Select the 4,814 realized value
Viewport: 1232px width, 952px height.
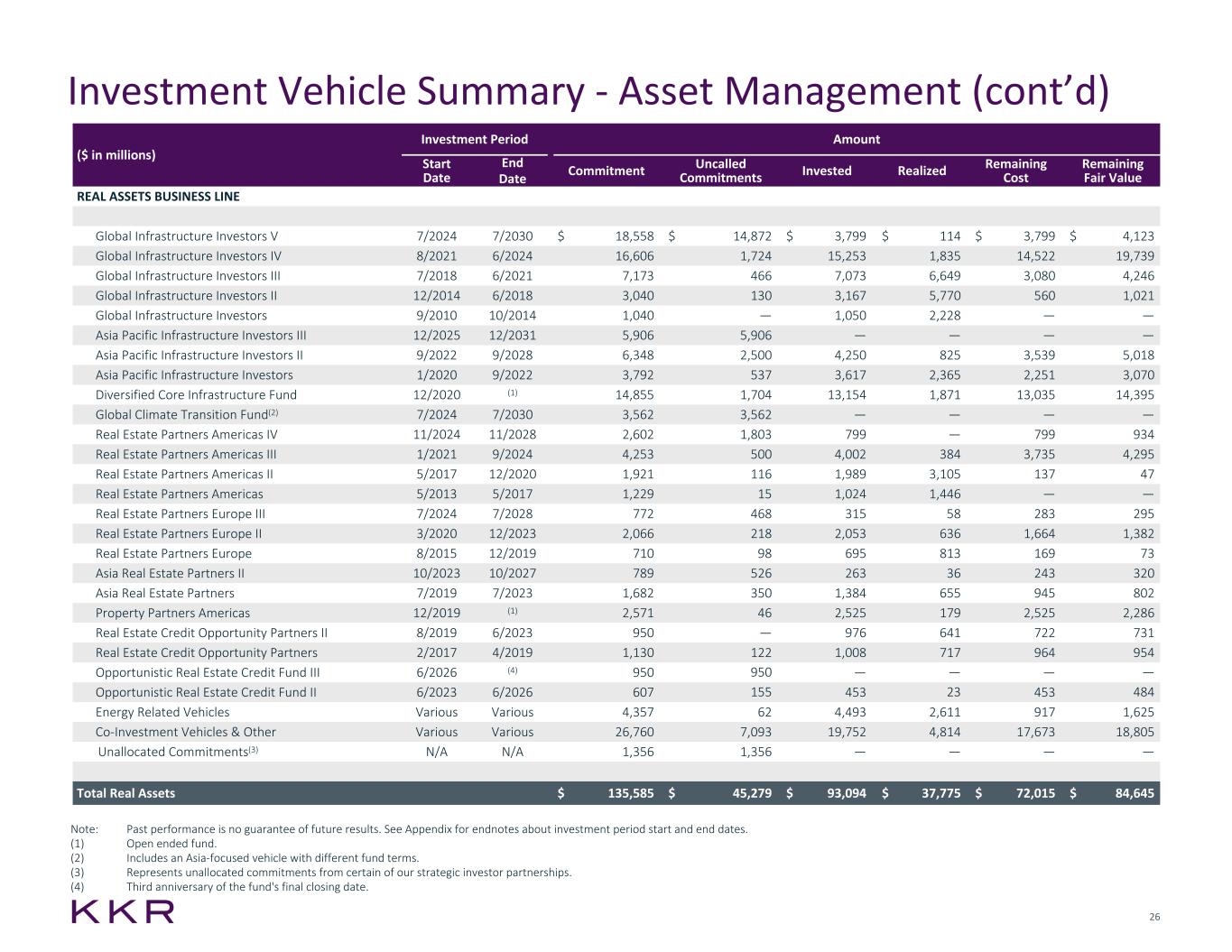944,733
